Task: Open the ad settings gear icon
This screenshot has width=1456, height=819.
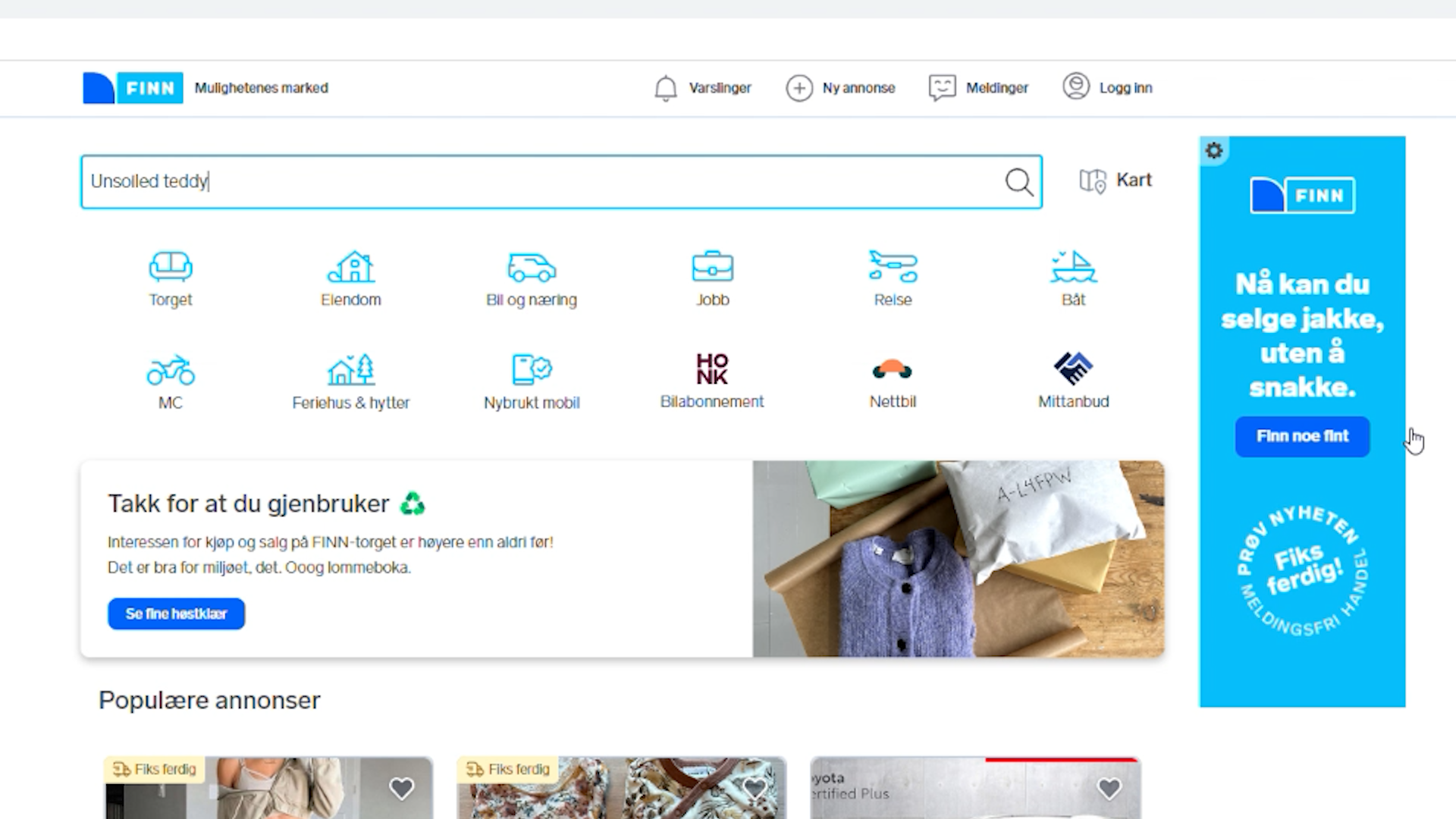Action: point(1214,150)
